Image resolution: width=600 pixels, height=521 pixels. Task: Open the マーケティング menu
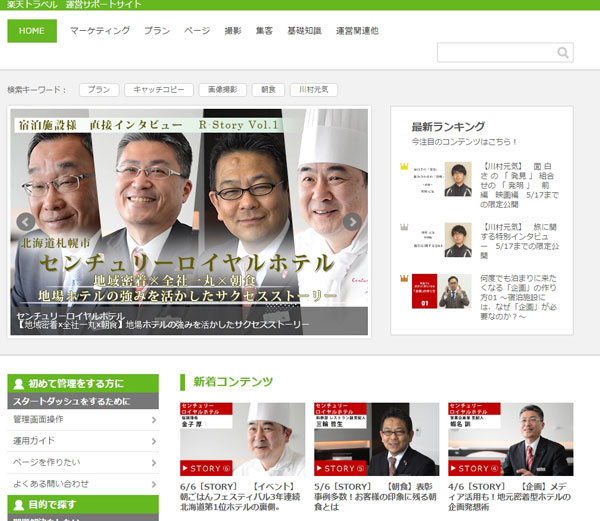tap(100, 31)
